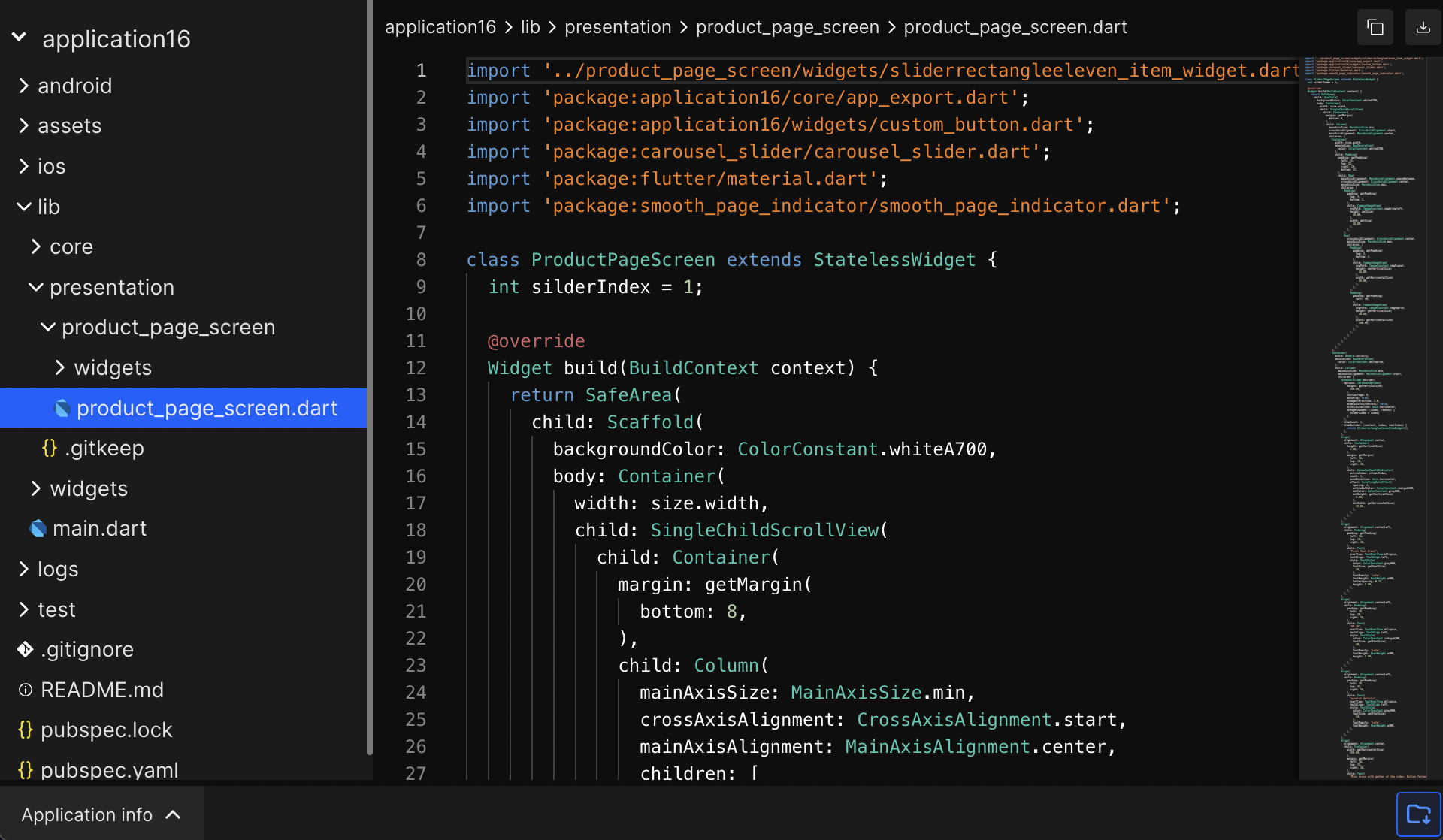Click 'StatelessWidget' on line 8
This screenshot has width=1443, height=840.
tap(894, 260)
